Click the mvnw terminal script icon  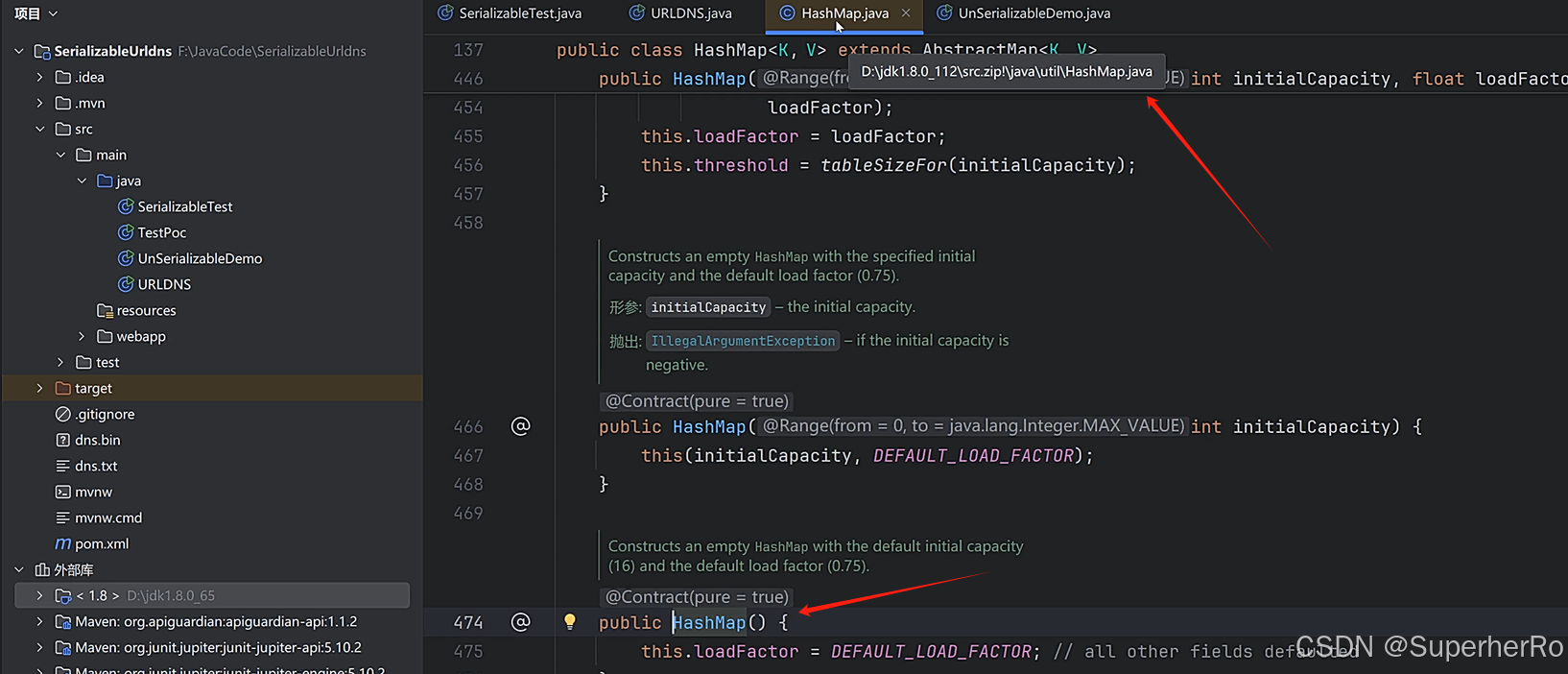tap(63, 492)
